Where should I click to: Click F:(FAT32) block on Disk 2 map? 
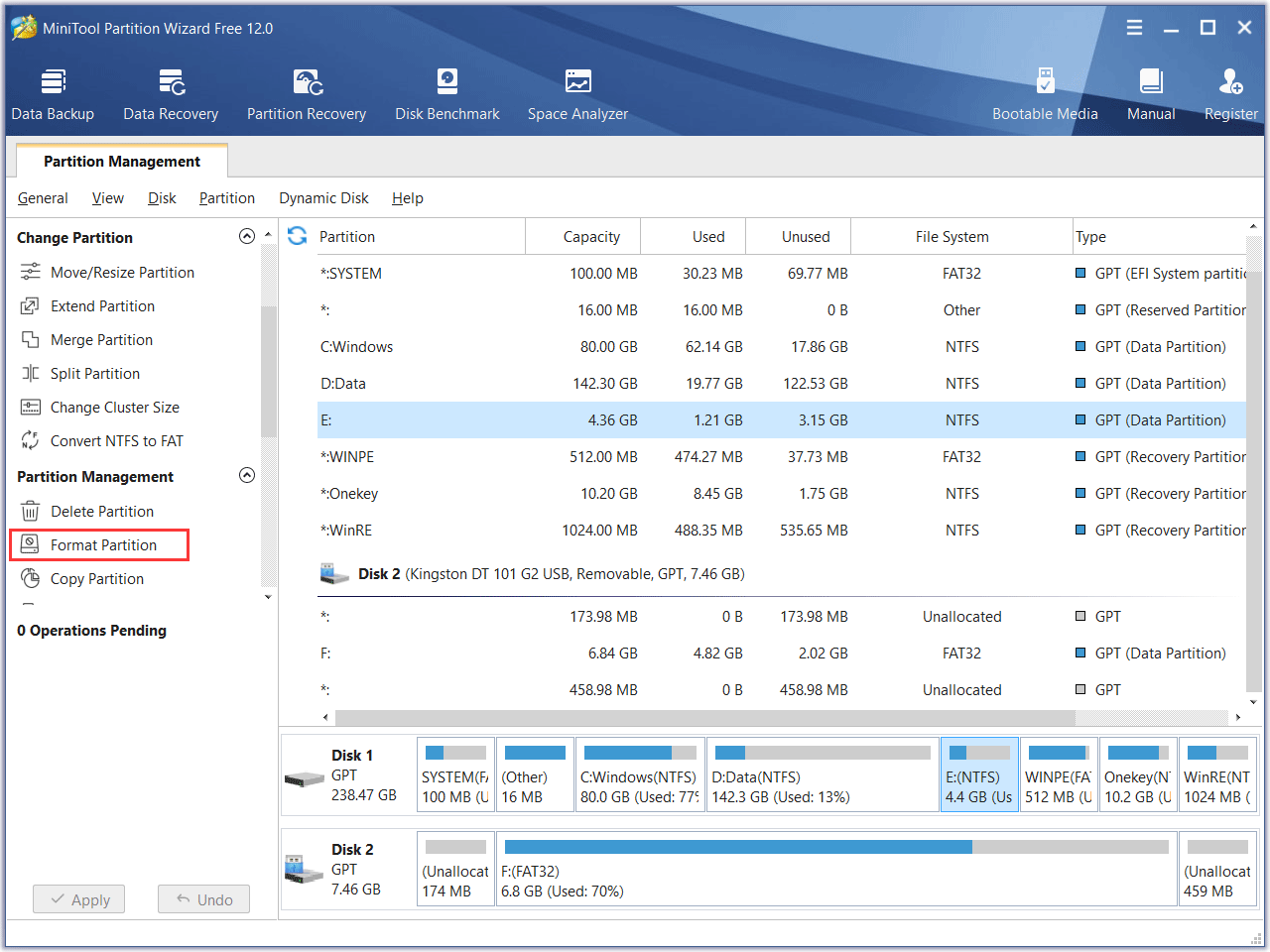tap(836, 869)
